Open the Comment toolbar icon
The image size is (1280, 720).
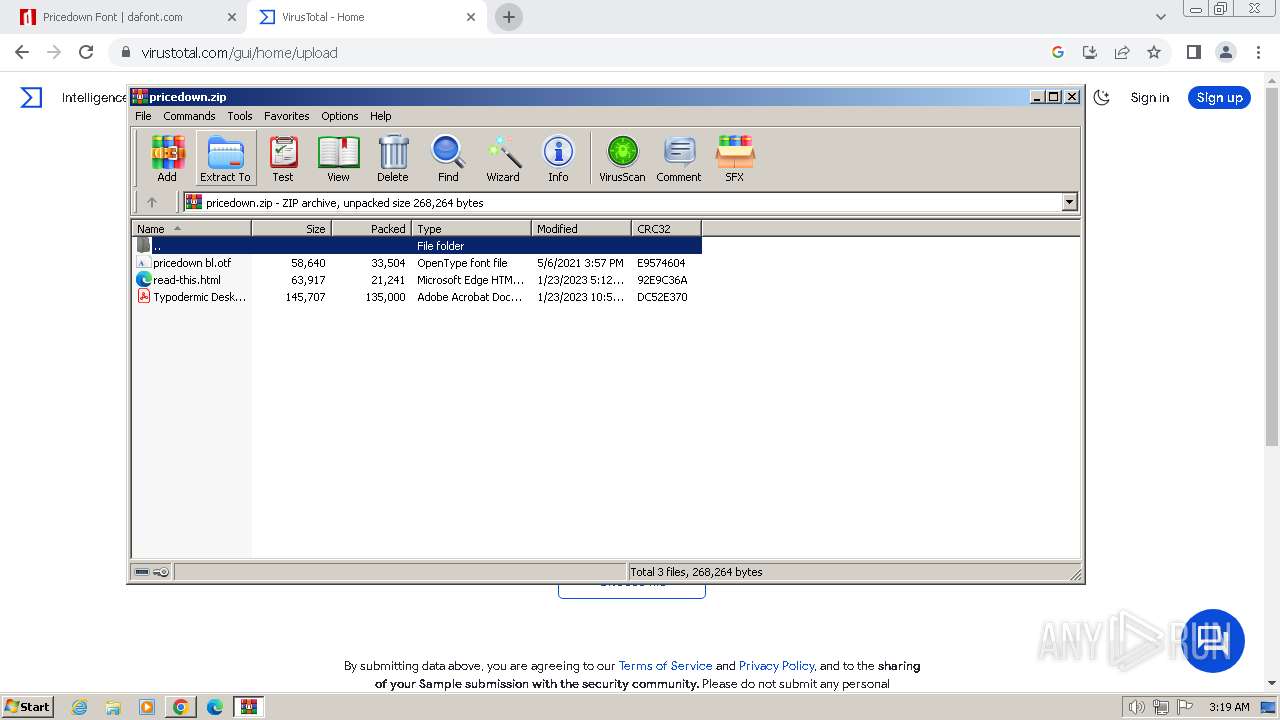pyautogui.click(x=679, y=158)
